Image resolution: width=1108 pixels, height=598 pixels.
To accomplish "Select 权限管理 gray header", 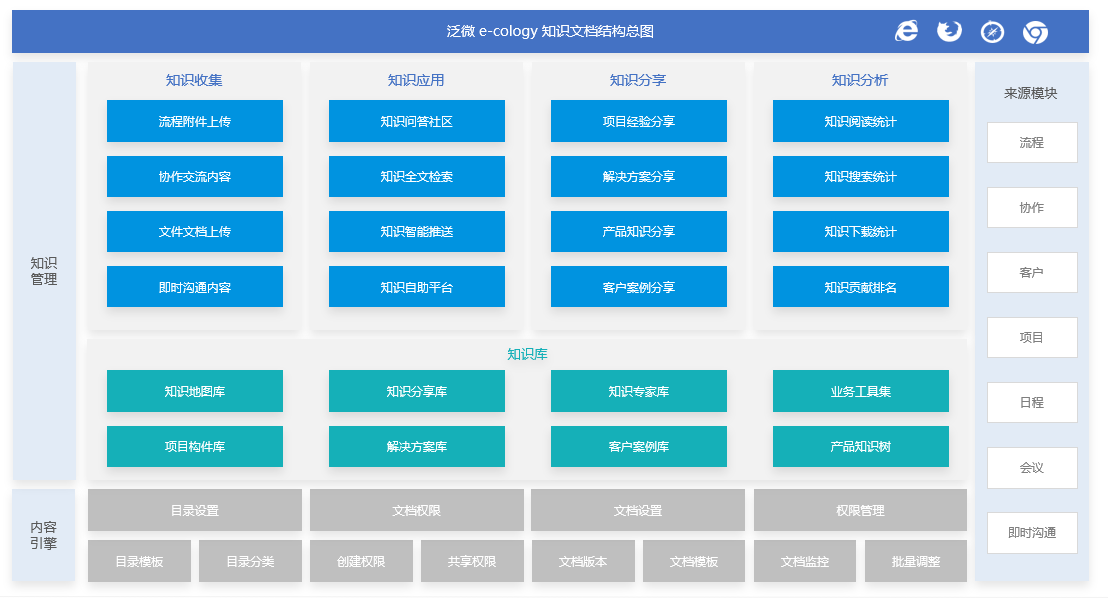I will (860, 510).
